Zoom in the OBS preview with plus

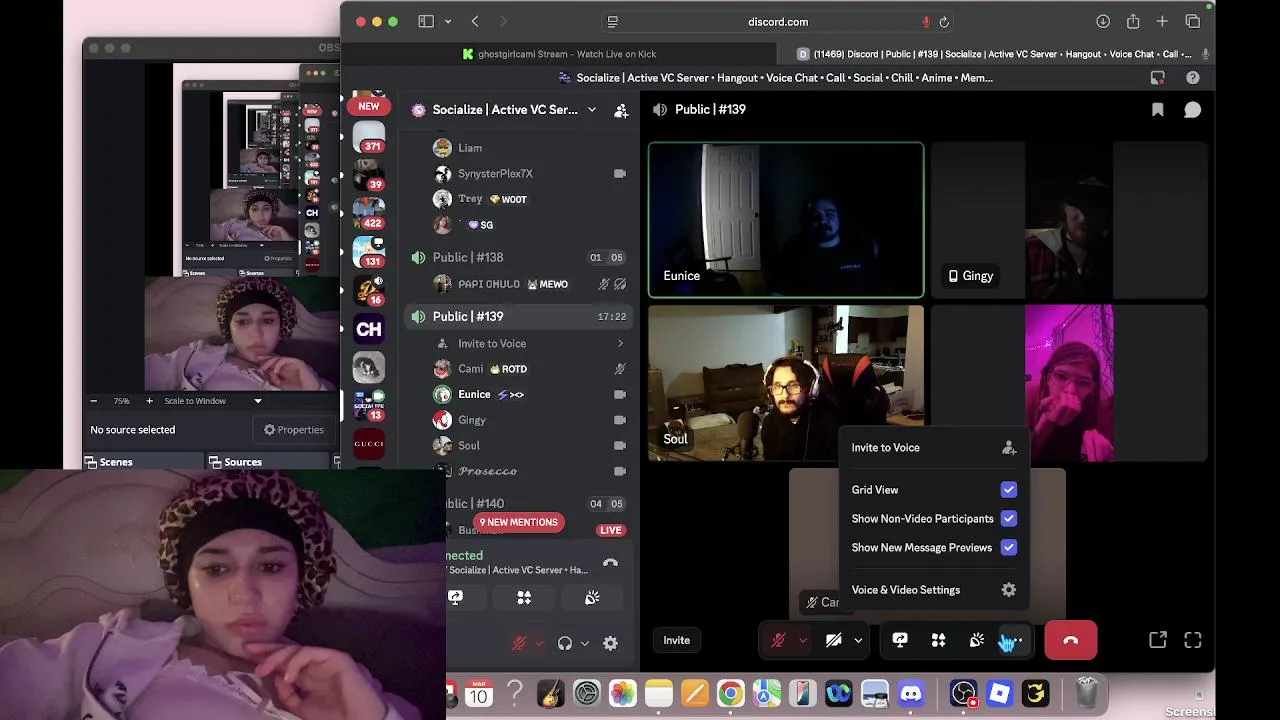(x=150, y=401)
